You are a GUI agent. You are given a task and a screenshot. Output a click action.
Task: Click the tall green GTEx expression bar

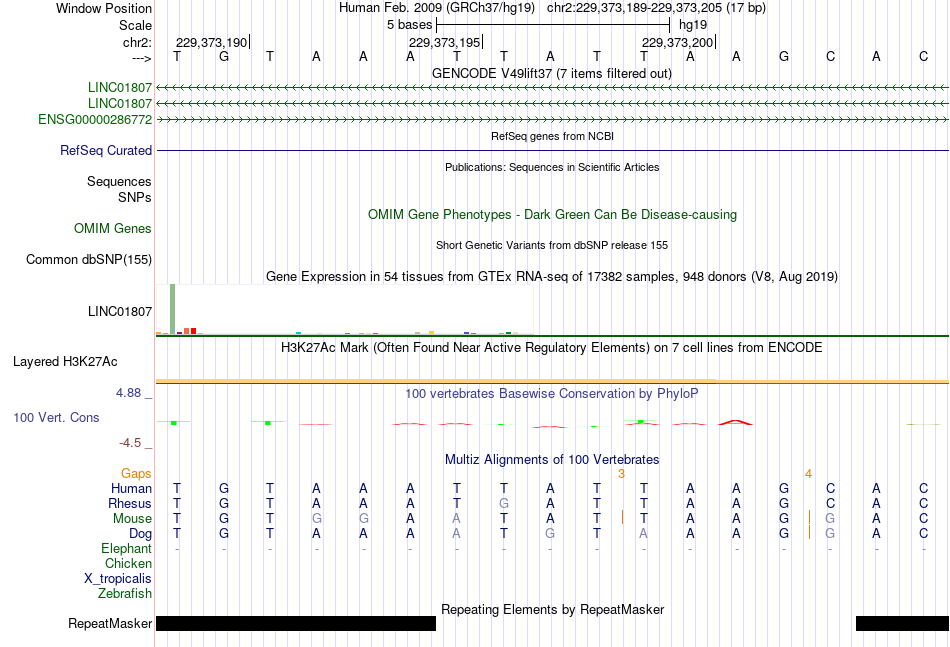pos(173,308)
